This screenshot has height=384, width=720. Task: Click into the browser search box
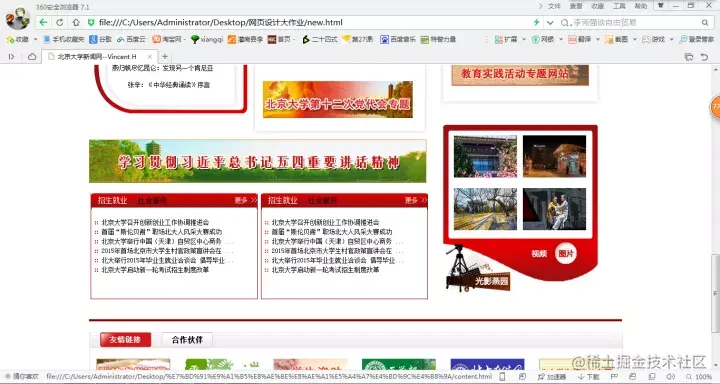pos(634,23)
